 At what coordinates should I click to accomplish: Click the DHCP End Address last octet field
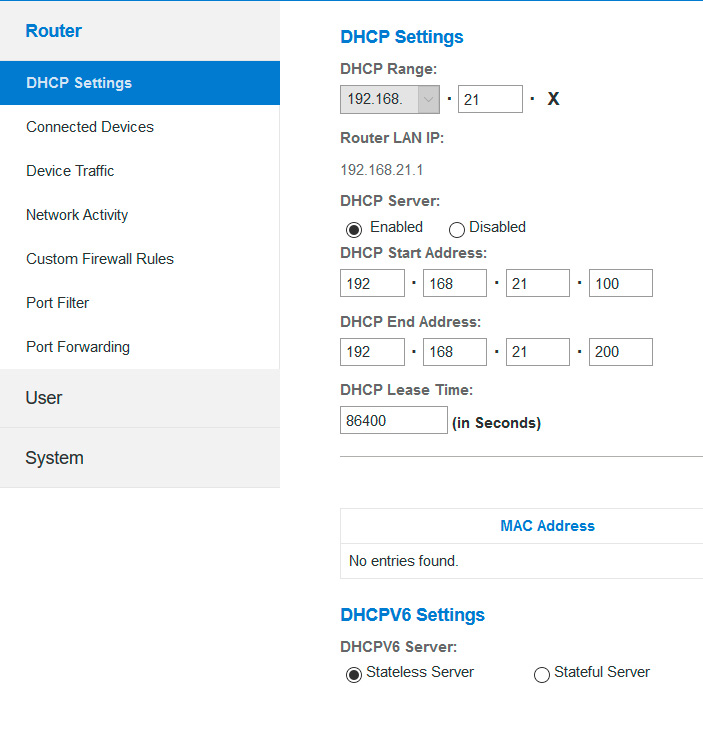point(620,352)
